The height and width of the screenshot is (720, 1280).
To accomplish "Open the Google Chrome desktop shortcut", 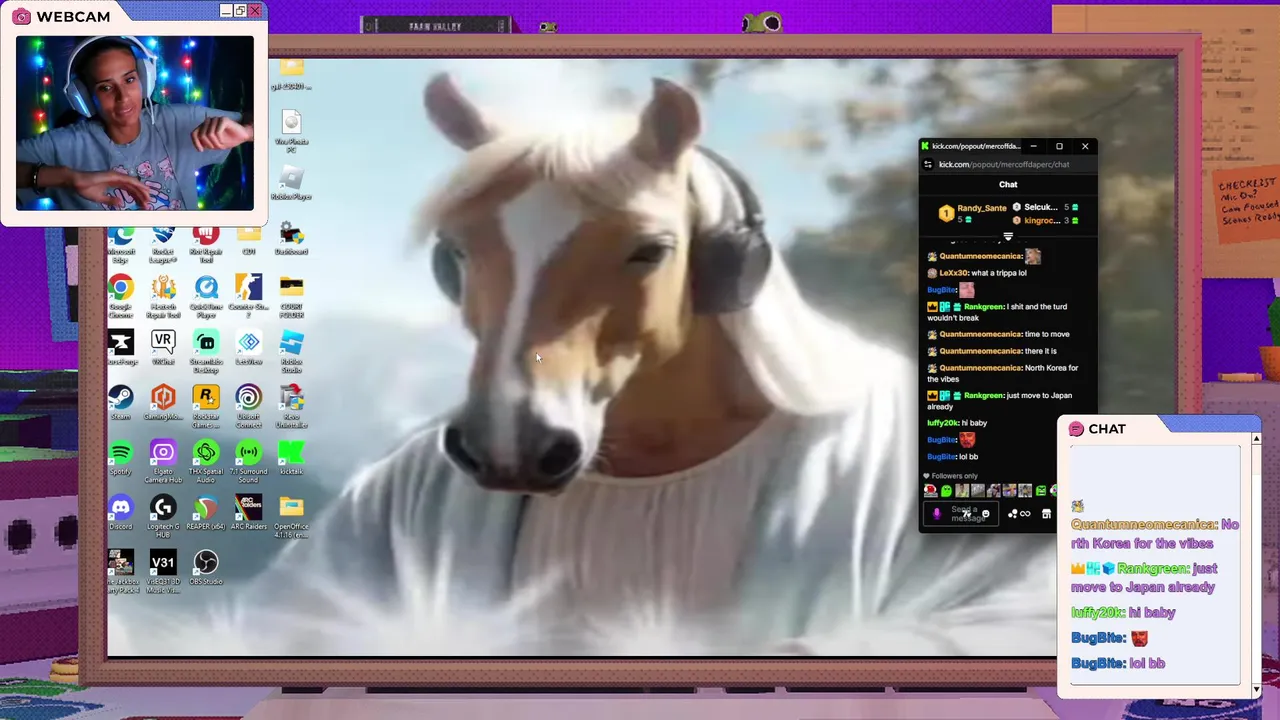I will 121,298.
